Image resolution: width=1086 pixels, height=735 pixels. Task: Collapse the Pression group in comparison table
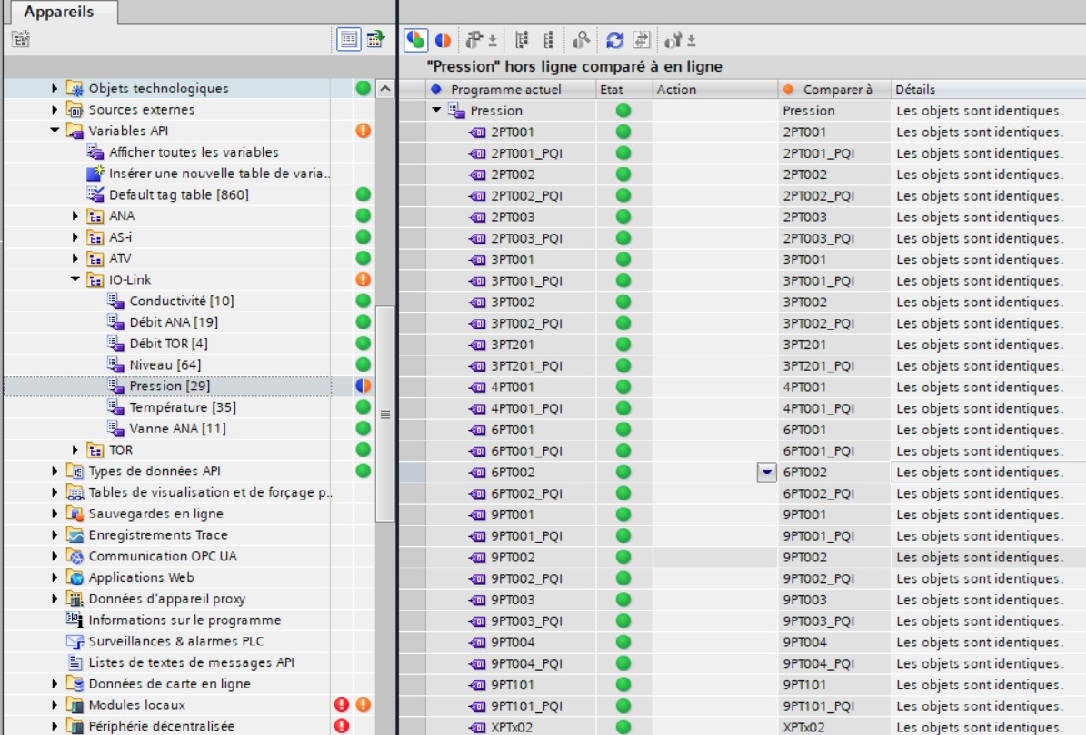pyautogui.click(x=437, y=111)
